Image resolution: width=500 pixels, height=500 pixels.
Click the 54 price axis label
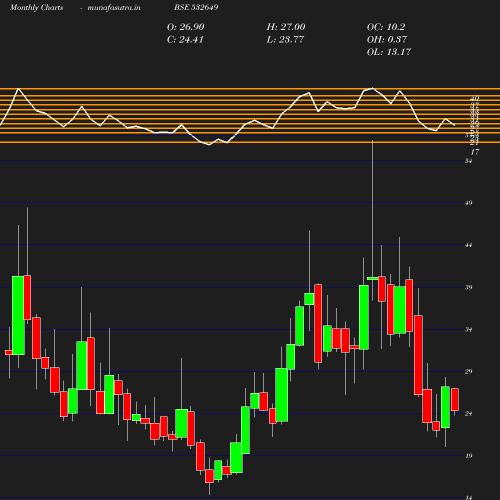click(x=469, y=161)
